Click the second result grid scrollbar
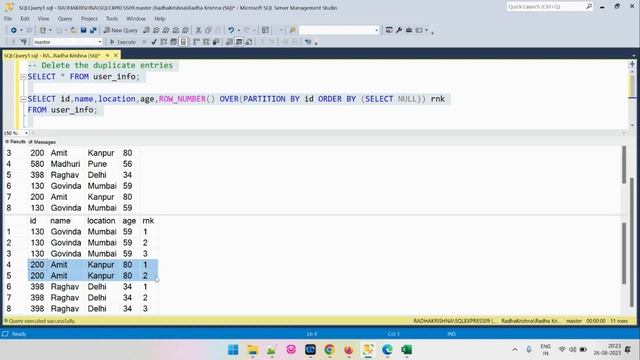Image resolution: width=640 pixels, height=360 pixels. pos(624,253)
